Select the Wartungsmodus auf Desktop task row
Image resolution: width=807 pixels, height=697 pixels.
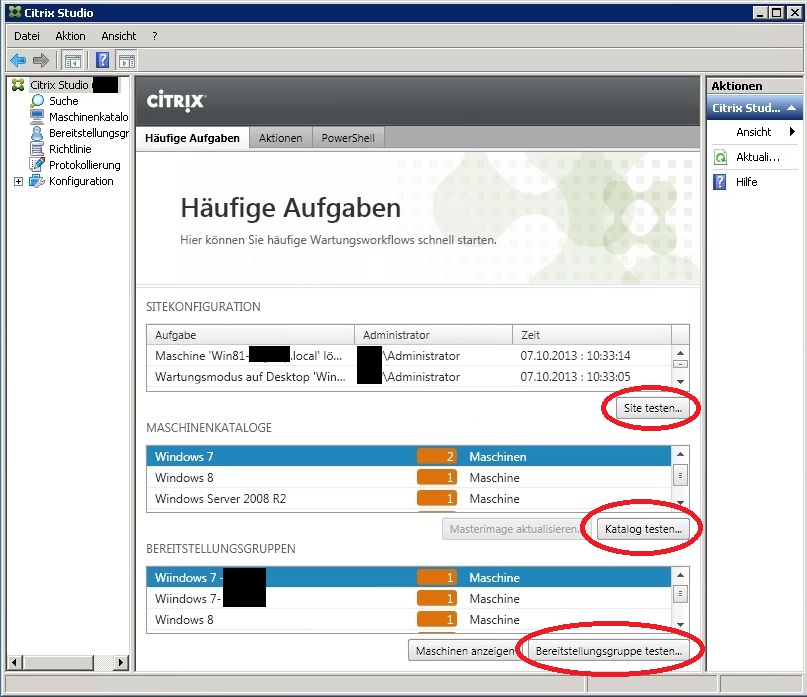tap(409, 377)
